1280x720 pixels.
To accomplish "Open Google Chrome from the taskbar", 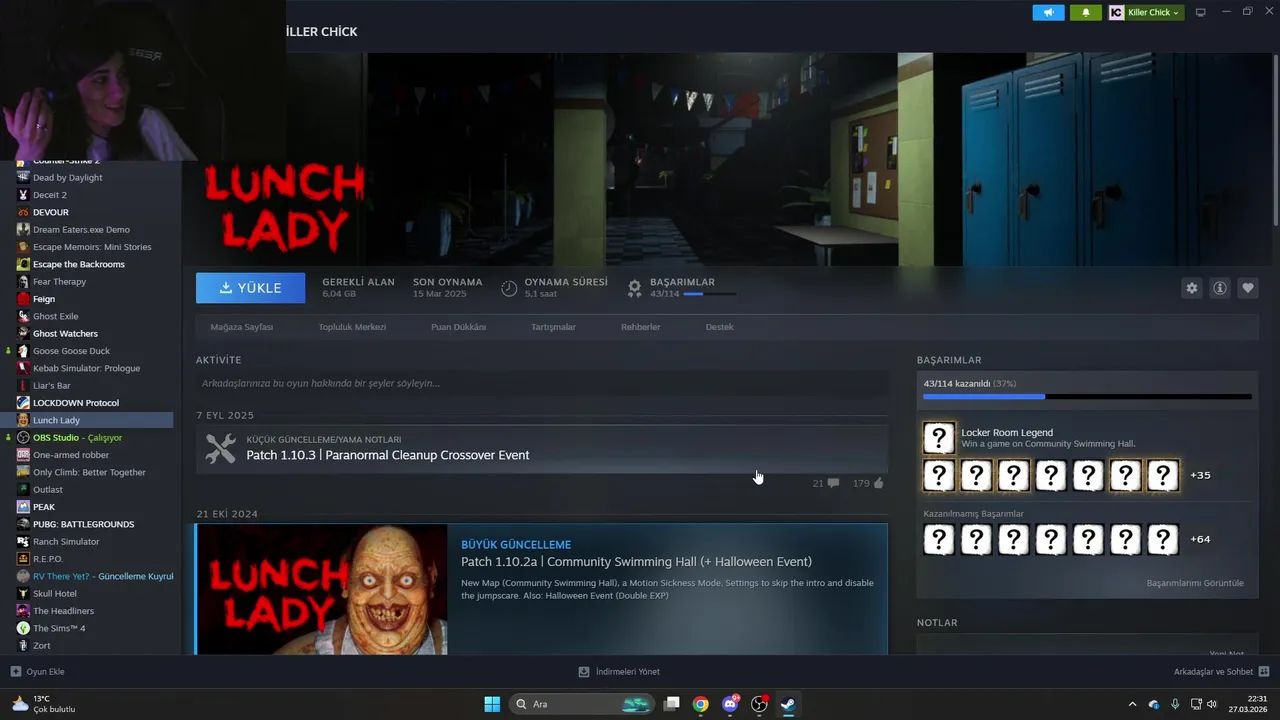I will coord(701,704).
